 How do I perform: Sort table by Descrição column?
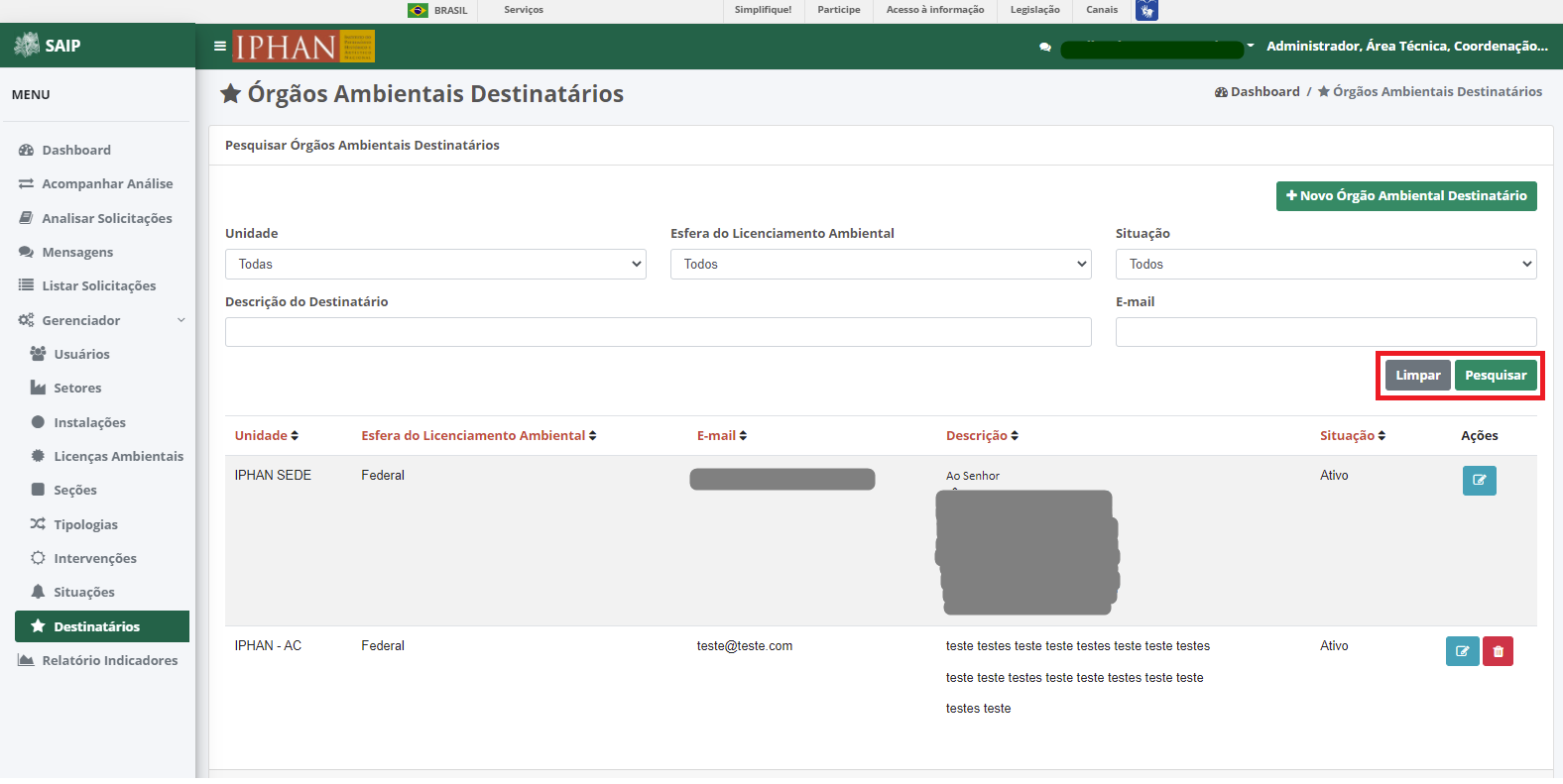point(982,436)
